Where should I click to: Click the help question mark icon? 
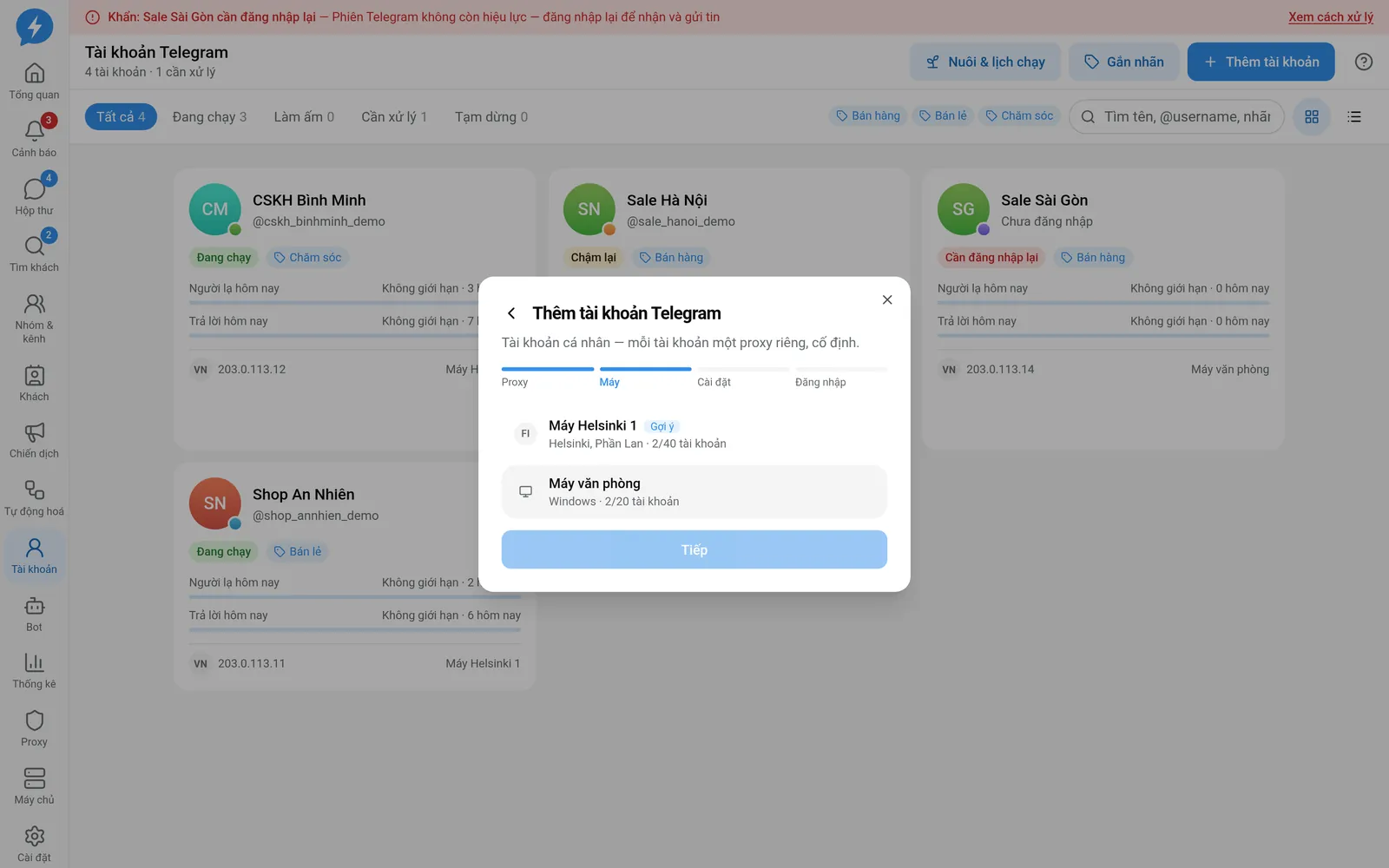1364,62
